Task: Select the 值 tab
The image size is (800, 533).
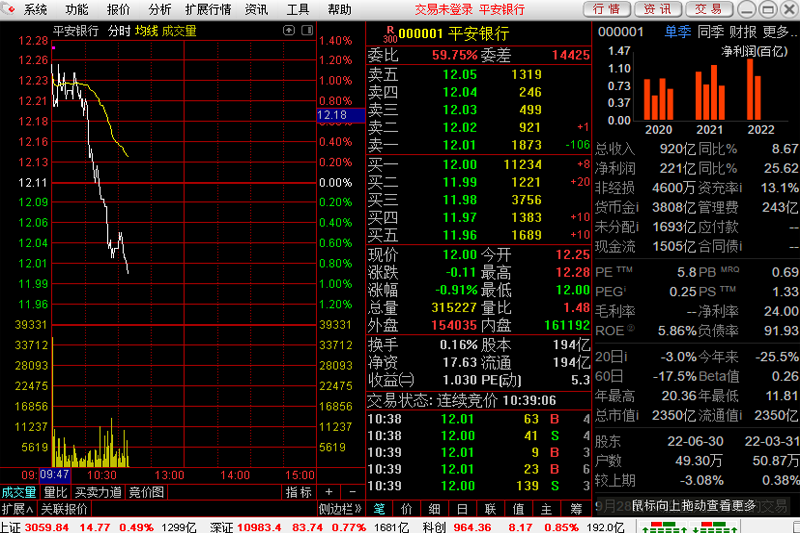Action: click(518, 509)
